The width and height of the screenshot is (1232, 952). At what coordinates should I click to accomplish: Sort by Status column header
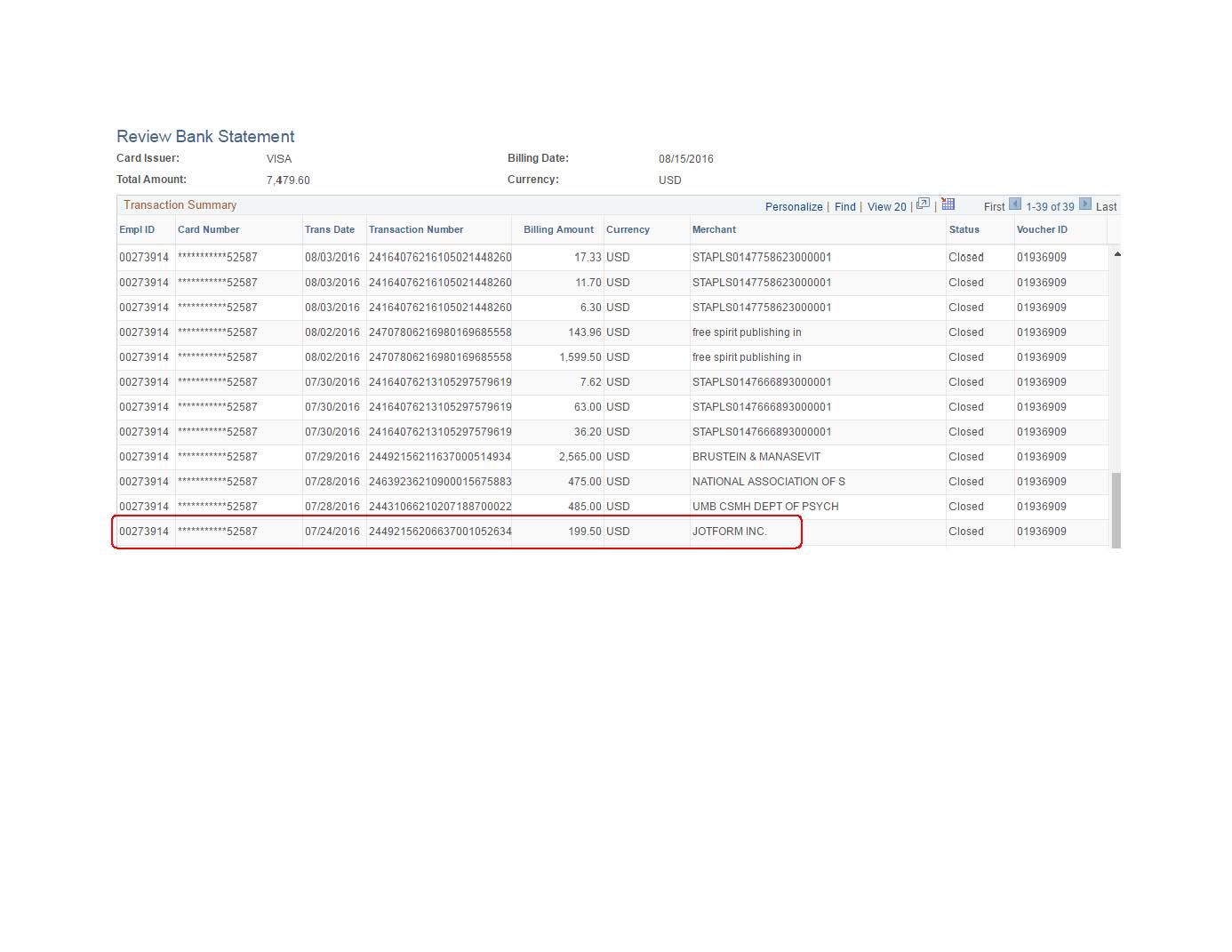tap(964, 229)
